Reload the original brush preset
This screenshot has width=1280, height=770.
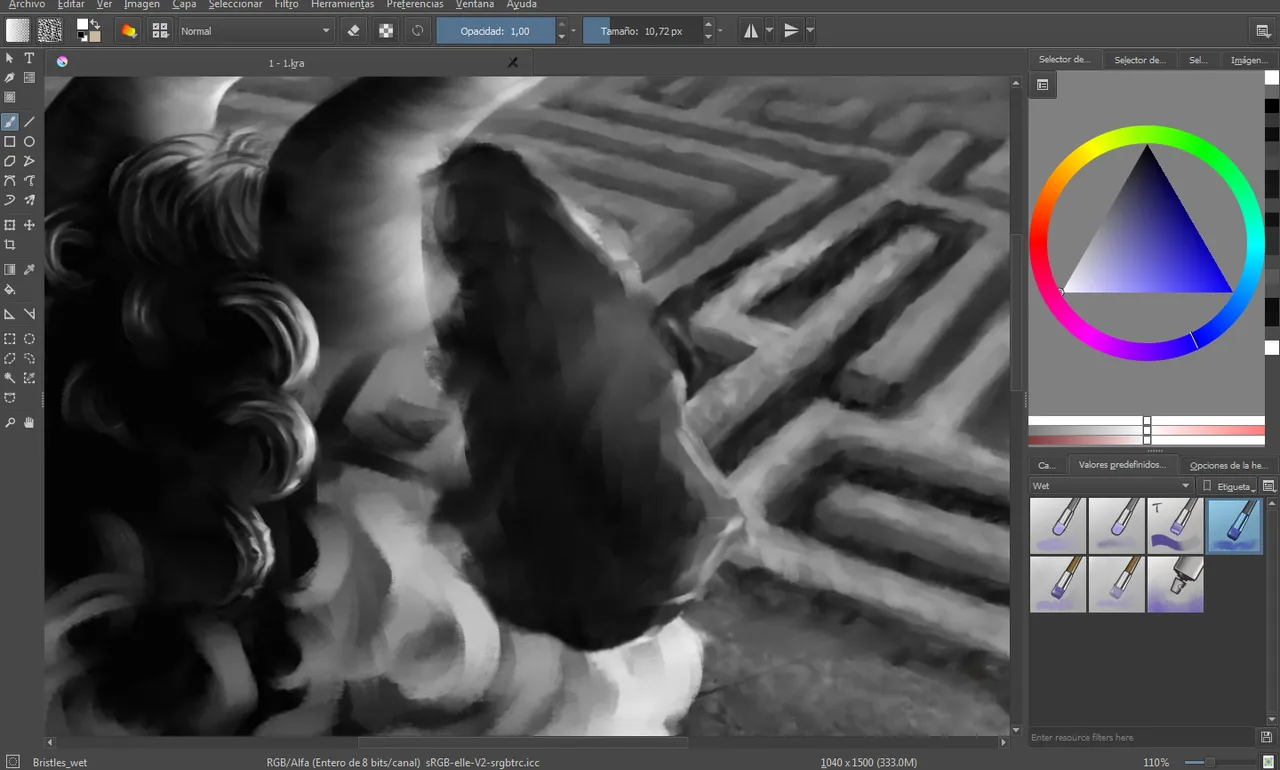[418, 31]
